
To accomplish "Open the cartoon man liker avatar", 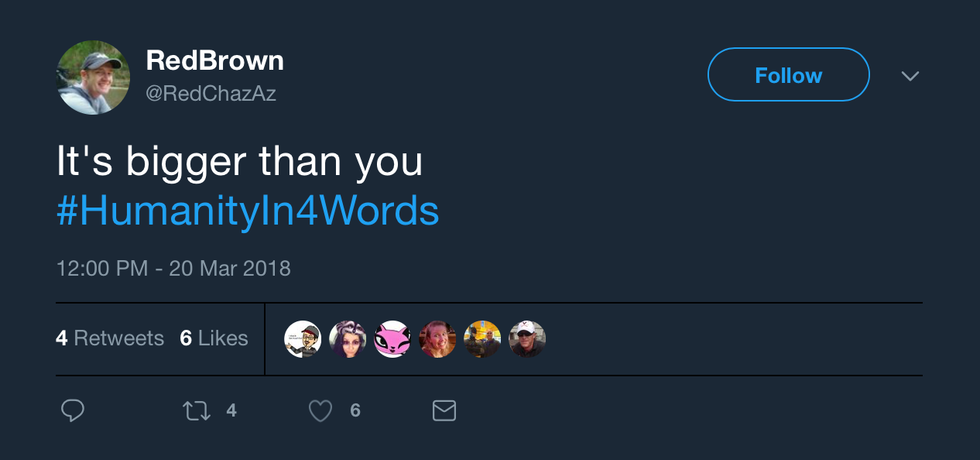I will (303, 339).
